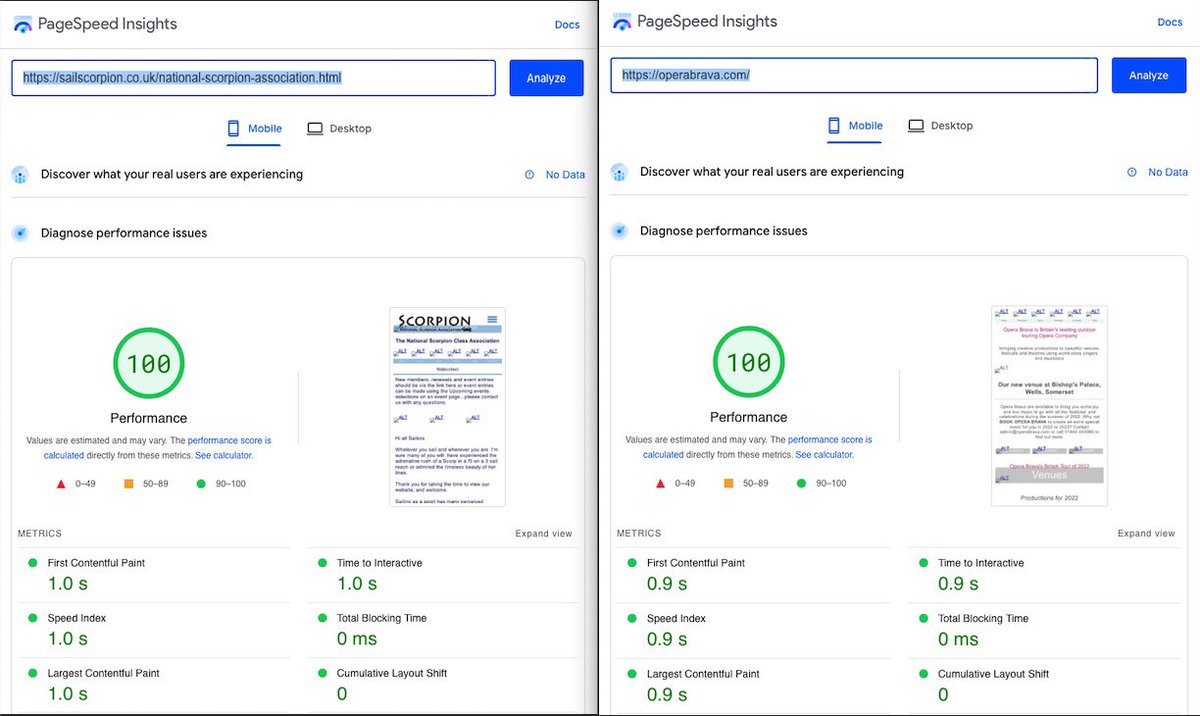The height and width of the screenshot is (716, 1200).
Task: Click Scorpion page screenshot thumbnail
Action: click(447, 407)
